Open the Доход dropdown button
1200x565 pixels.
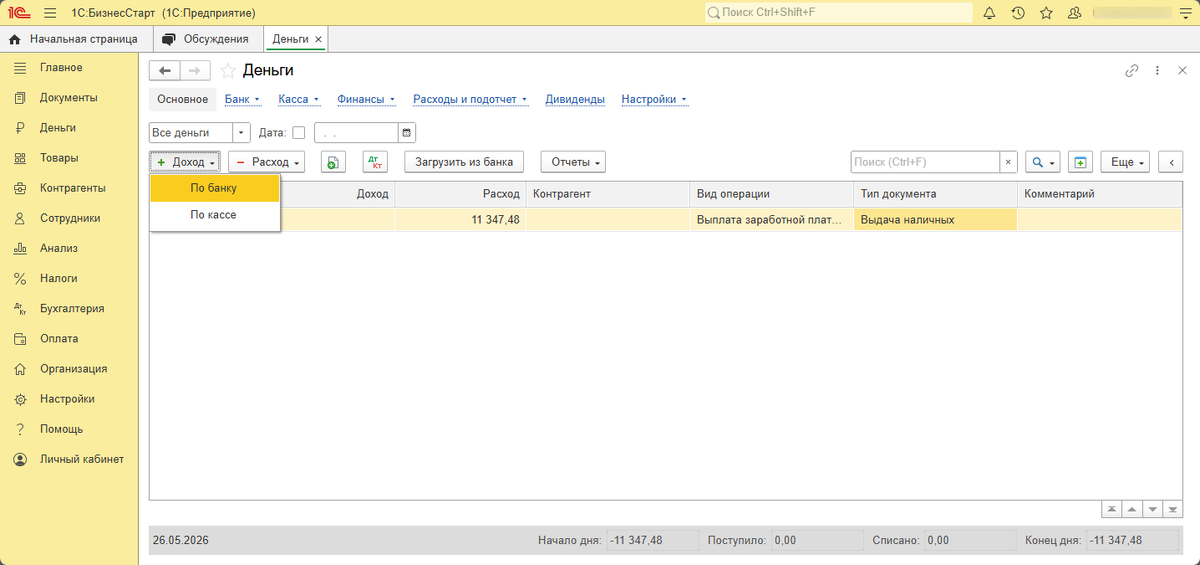(x=185, y=162)
